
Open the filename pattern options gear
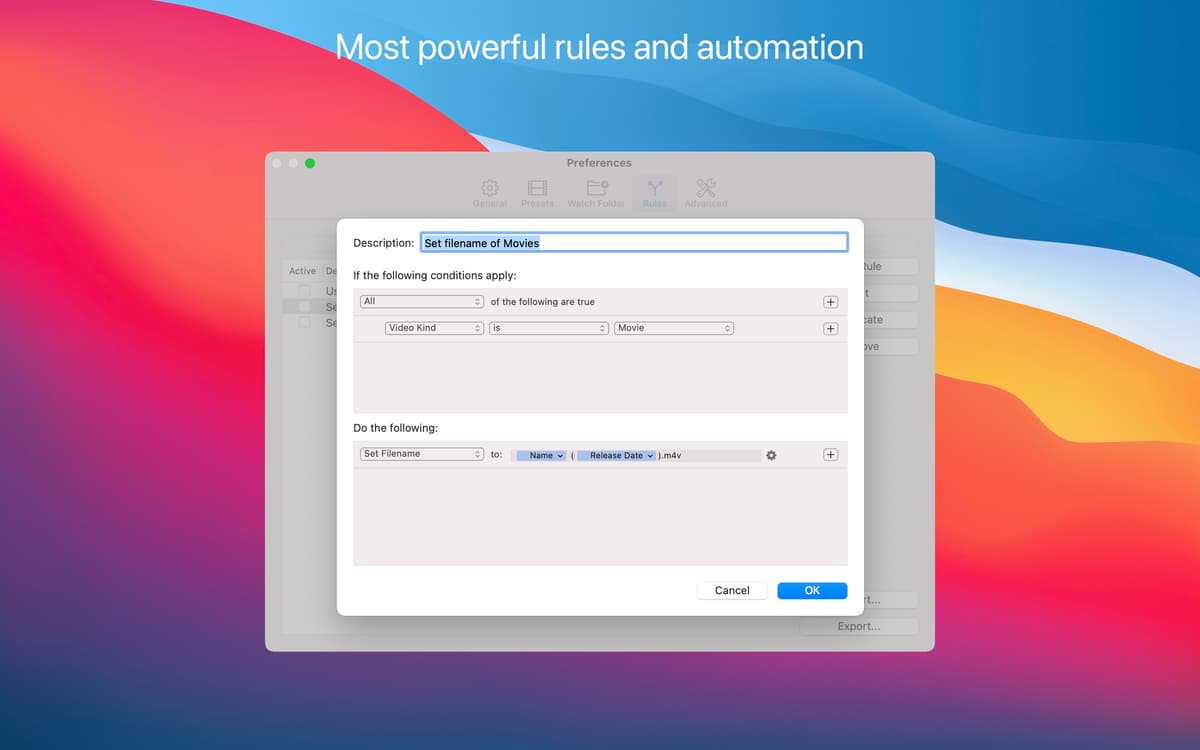[770, 455]
